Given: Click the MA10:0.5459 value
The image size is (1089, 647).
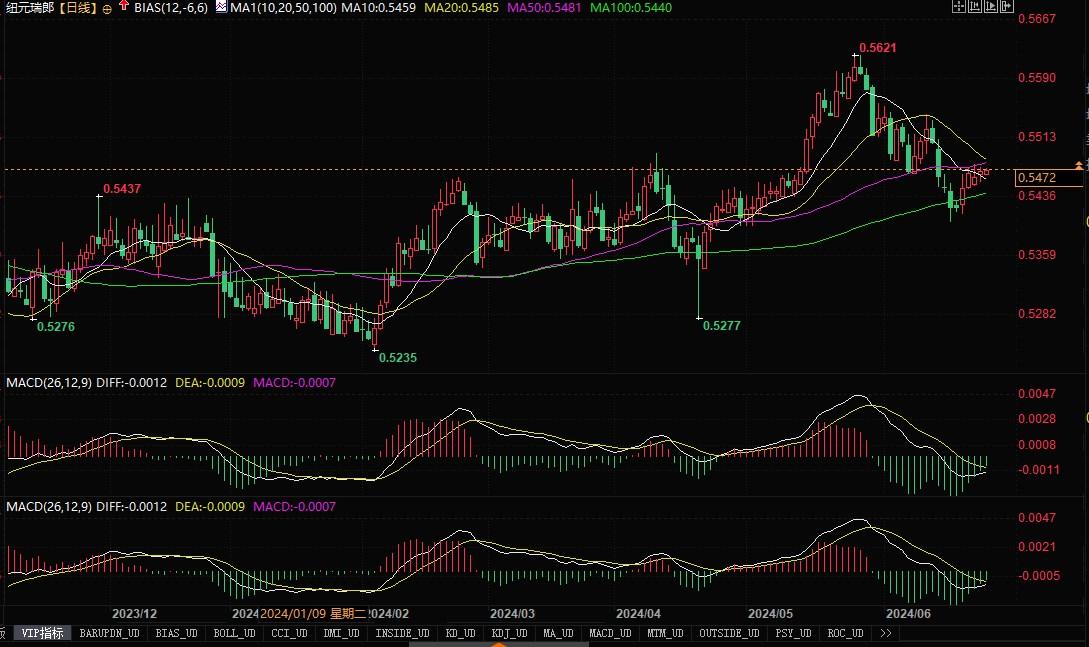Looking at the screenshot, I should 381,8.
